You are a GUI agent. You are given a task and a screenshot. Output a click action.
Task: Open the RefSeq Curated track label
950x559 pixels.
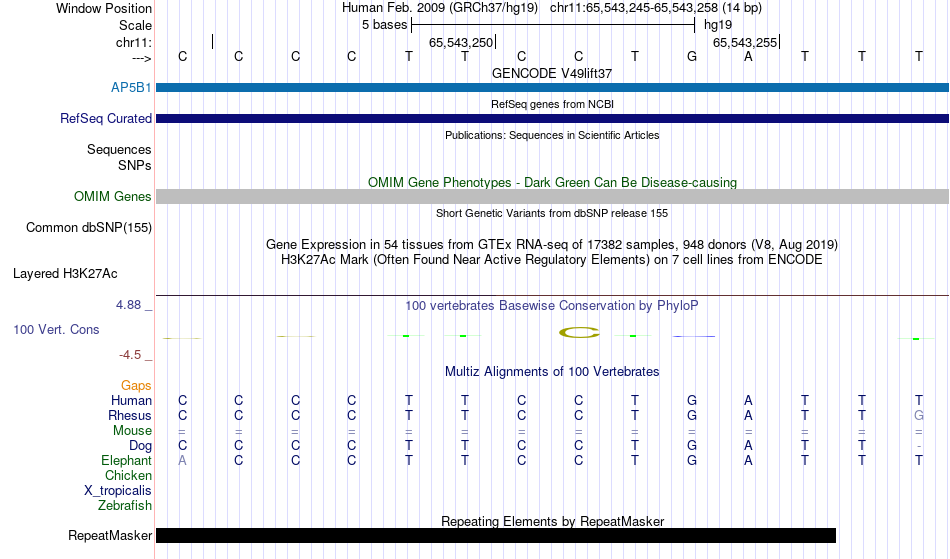coord(105,119)
